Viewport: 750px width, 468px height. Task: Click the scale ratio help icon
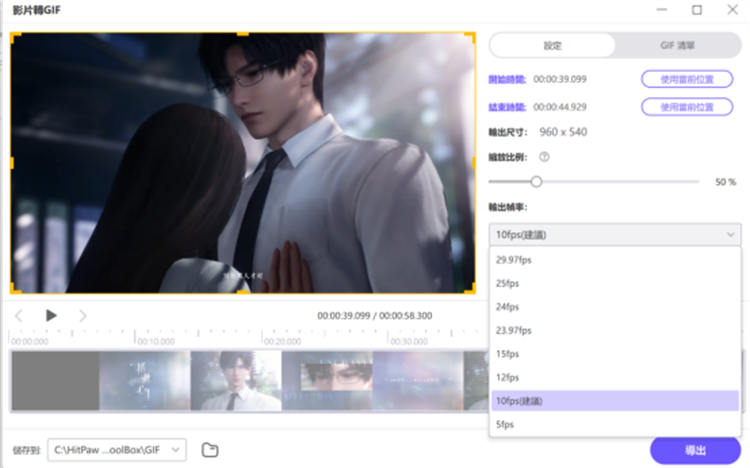coord(544,157)
